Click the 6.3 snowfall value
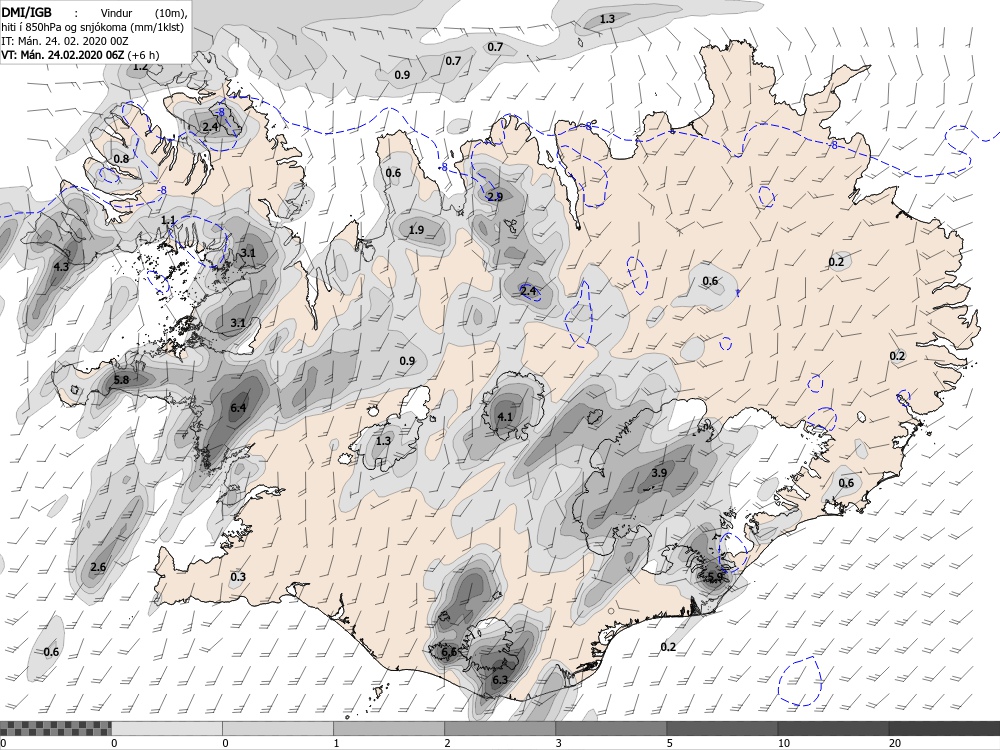Screen dimensions: 1000x750 (x=500, y=680)
